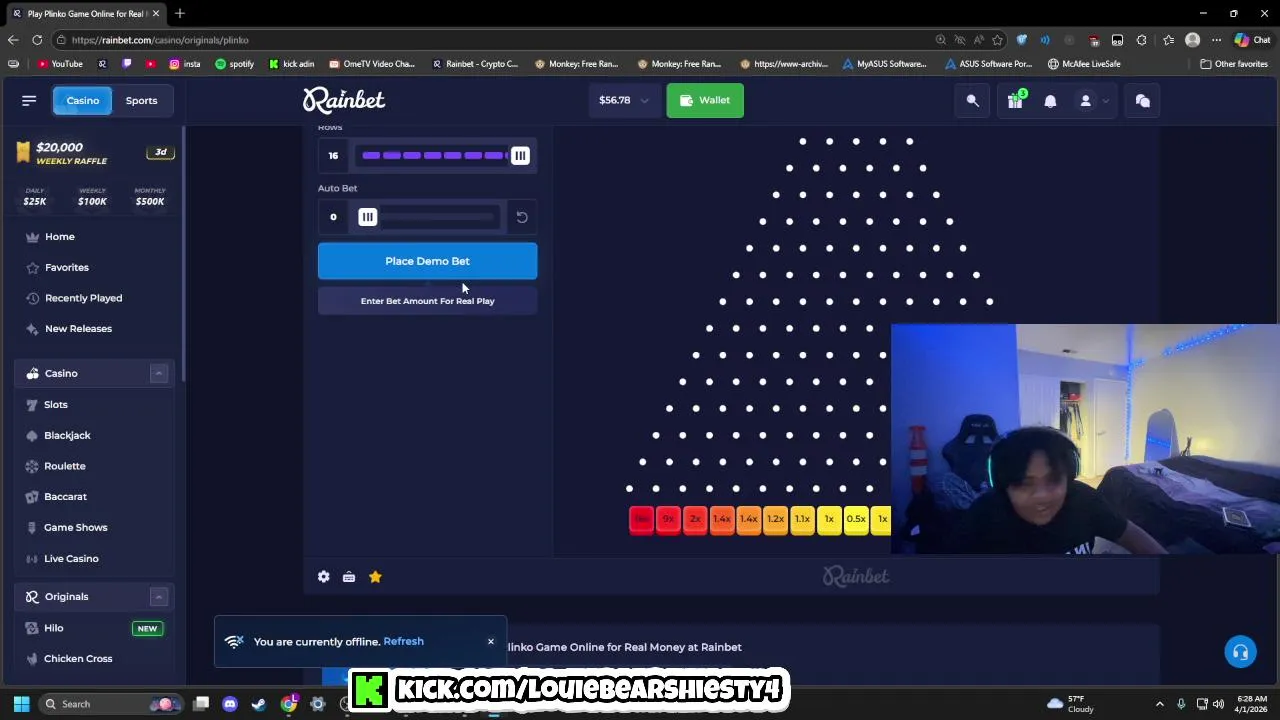Open the Wallet button

(705, 100)
